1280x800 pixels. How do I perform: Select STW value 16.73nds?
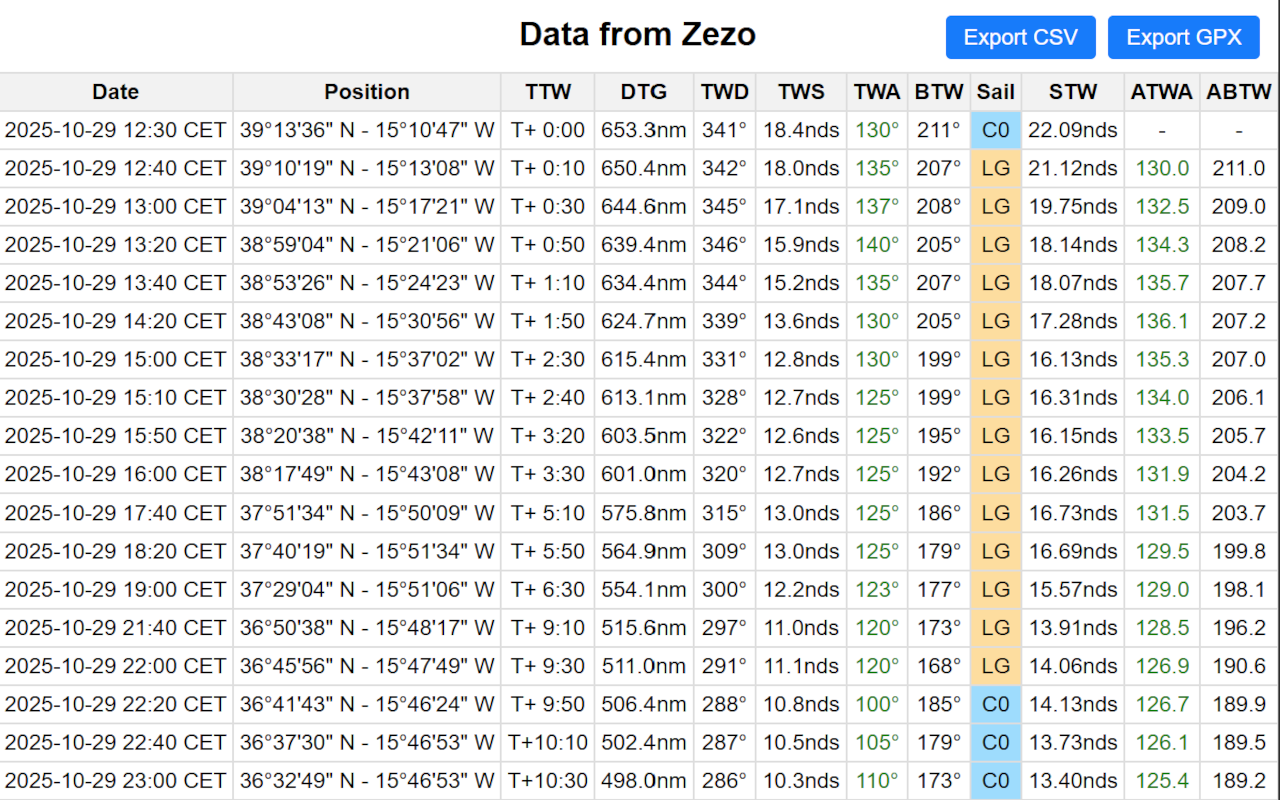click(1073, 513)
